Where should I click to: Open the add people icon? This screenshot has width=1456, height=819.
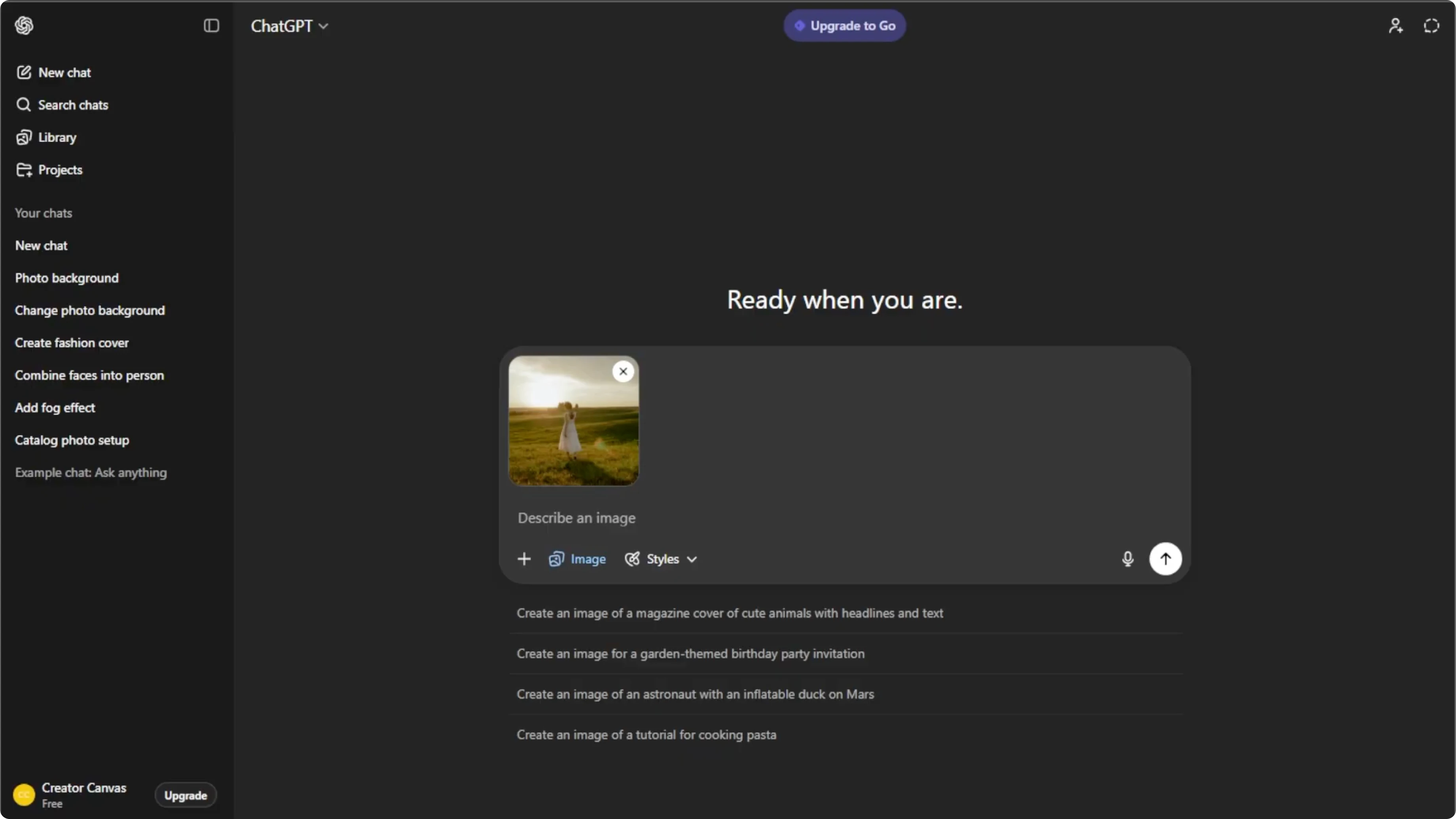coord(1395,25)
